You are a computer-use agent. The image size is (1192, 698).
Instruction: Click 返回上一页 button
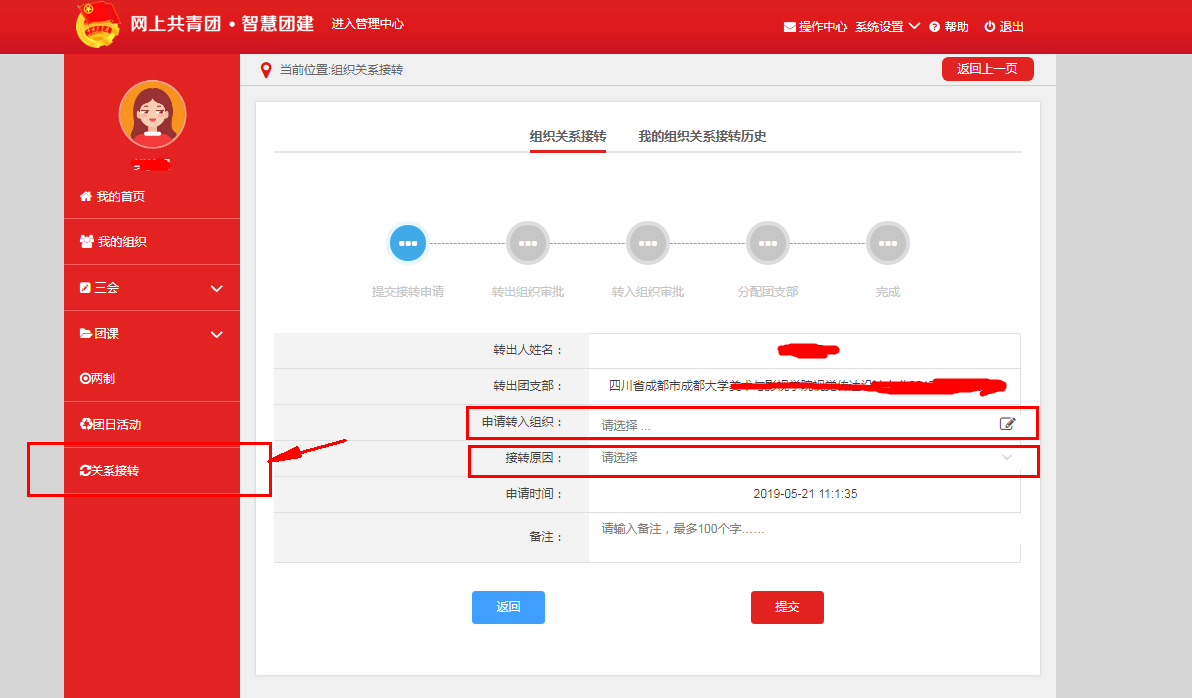pos(988,68)
